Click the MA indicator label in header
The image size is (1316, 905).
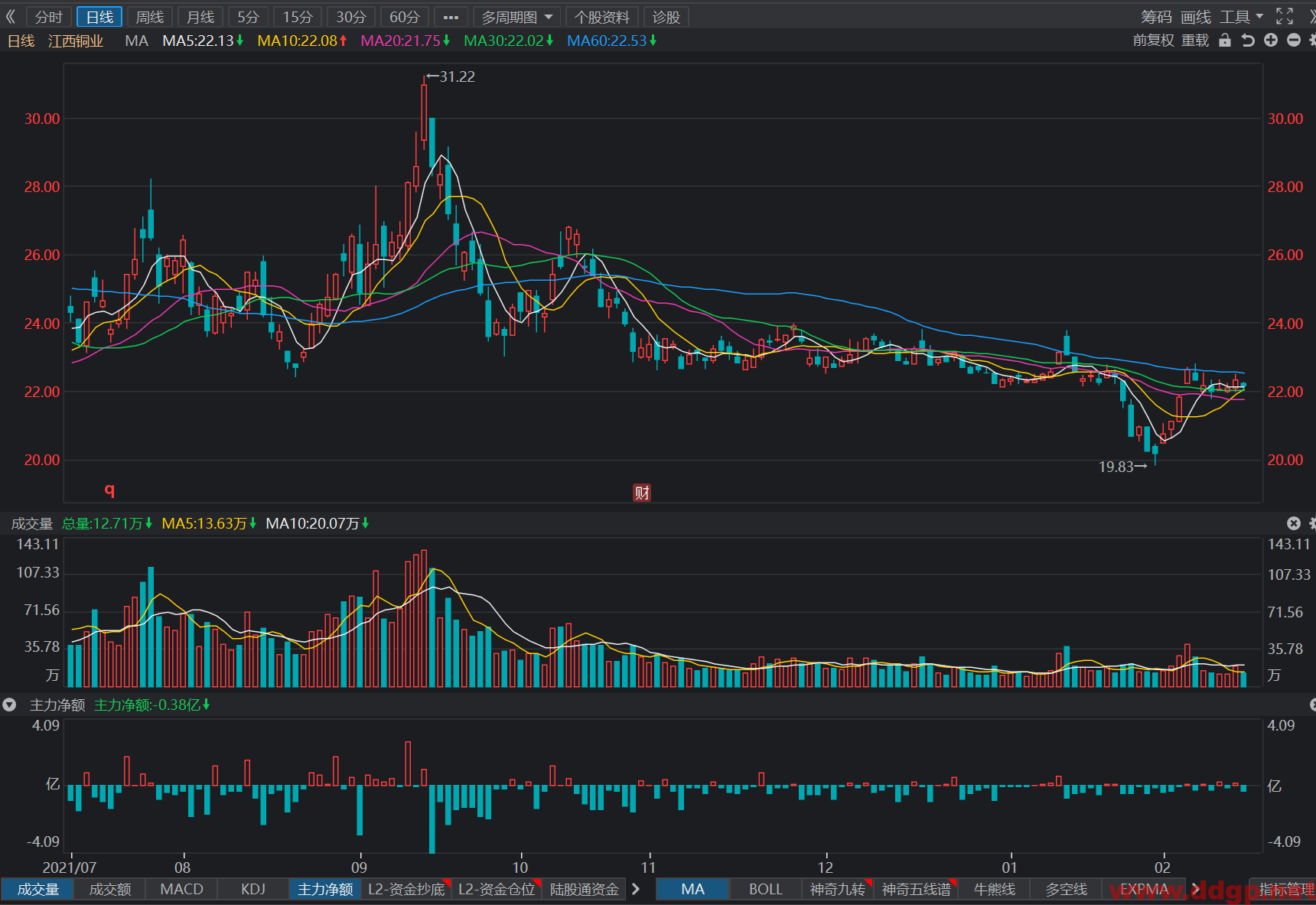(136, 41)
